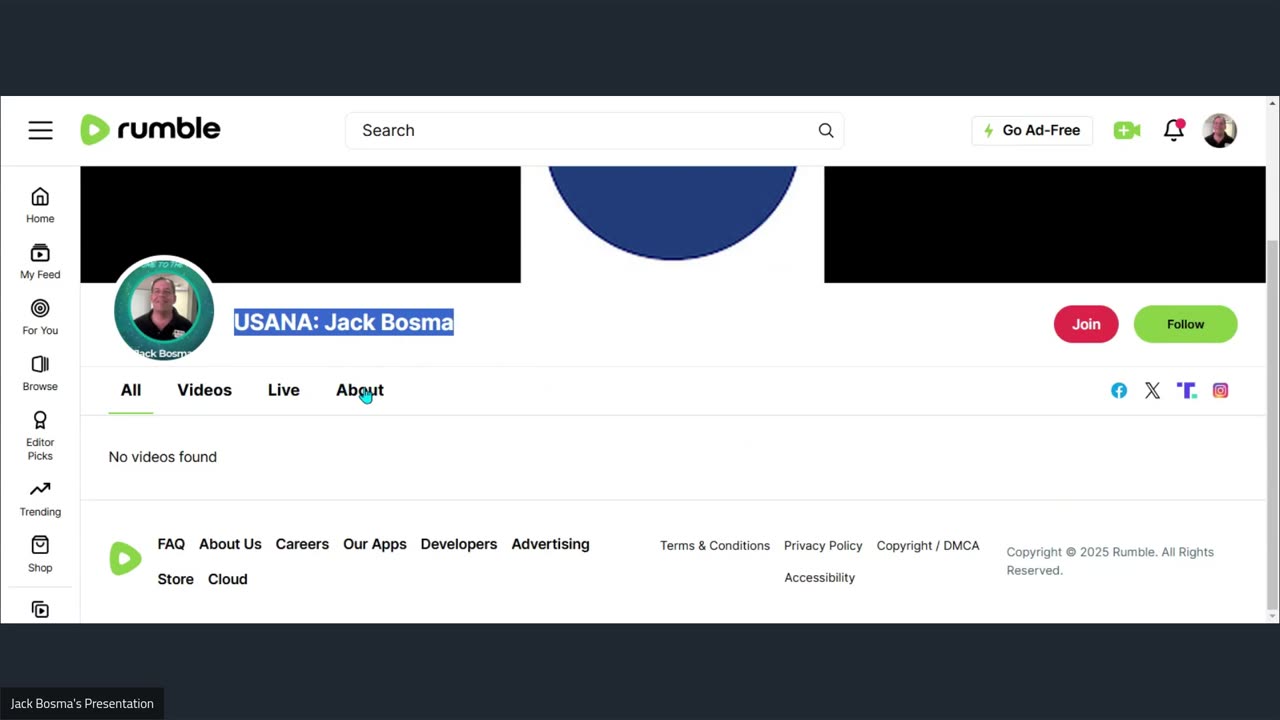The image size is (1280, 720).
Task: Go to Home in sidebar
Action: tap(40, 205)
